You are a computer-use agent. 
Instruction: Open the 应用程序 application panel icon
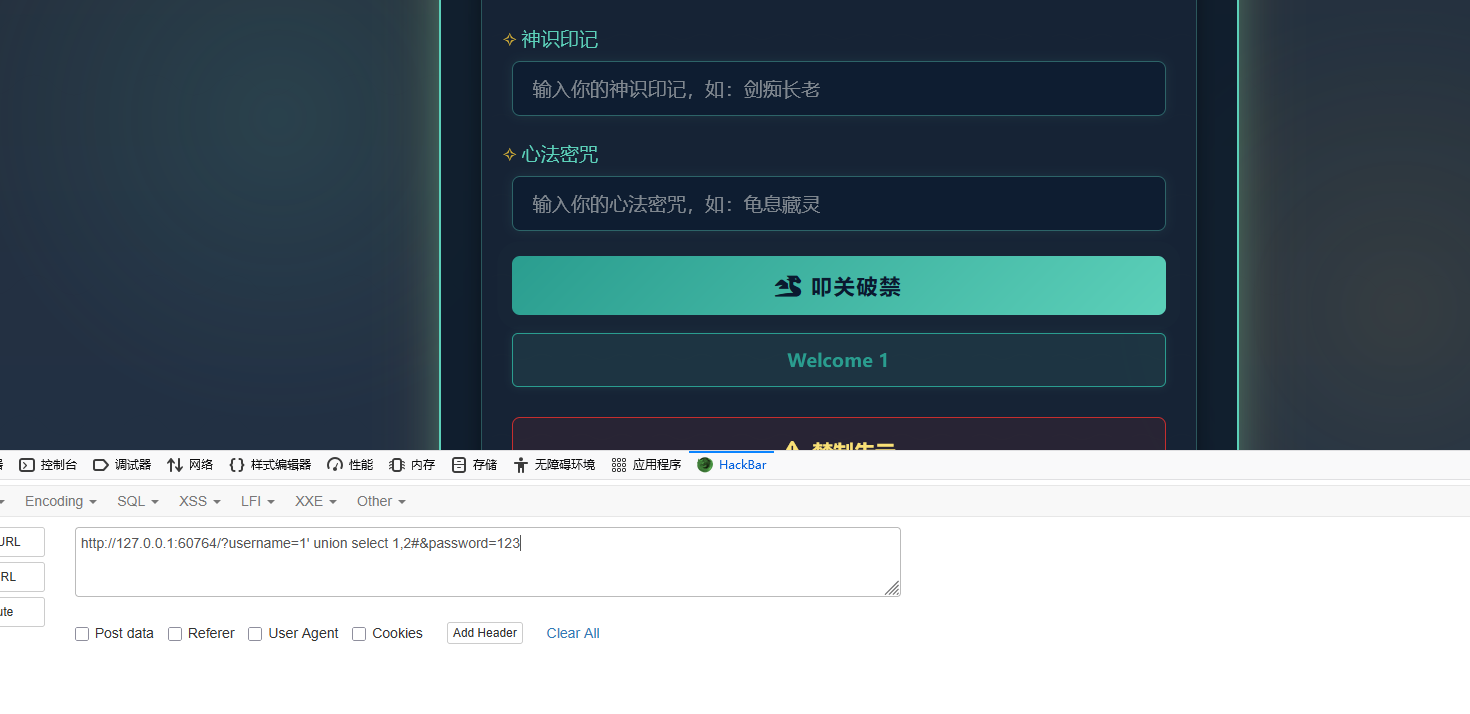pos(619,465)
